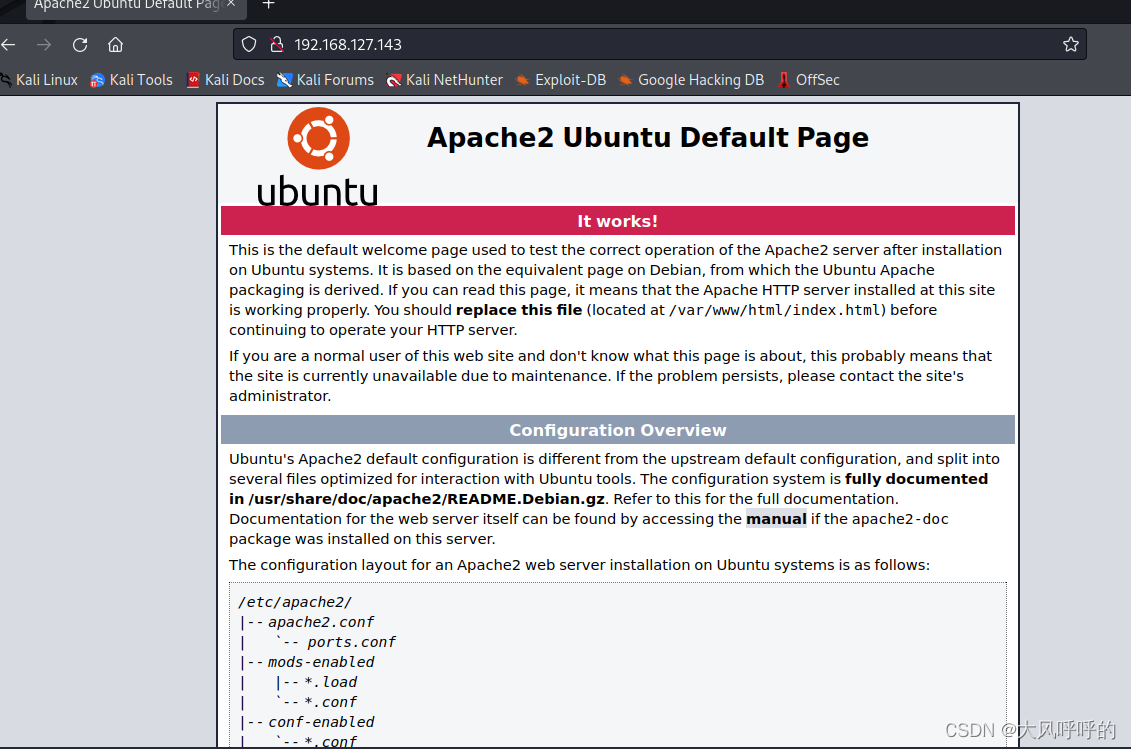Image resolution: width=1131 pixels, height=749 pixels.
Task: Open the Exploit-DB bookmark
Action: (x=560, y=80)
